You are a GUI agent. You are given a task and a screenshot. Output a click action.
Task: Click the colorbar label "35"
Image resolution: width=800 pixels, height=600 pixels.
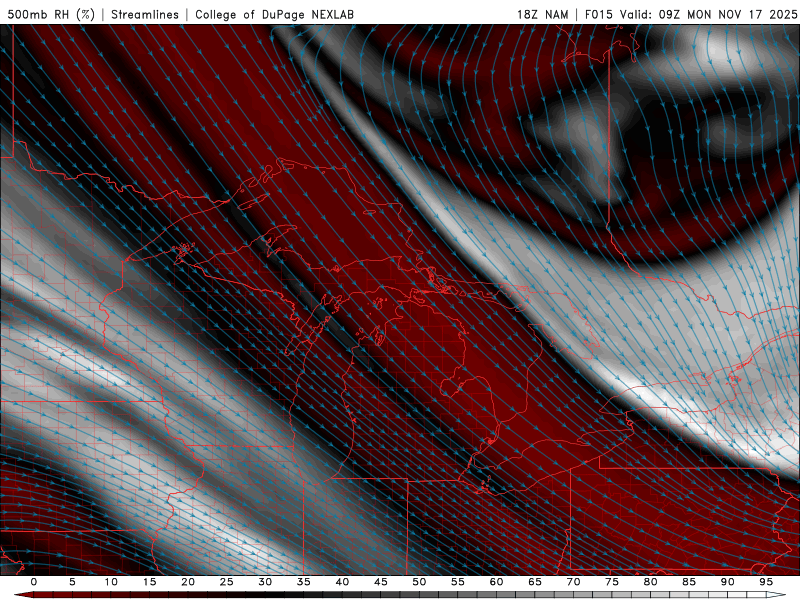304,582
